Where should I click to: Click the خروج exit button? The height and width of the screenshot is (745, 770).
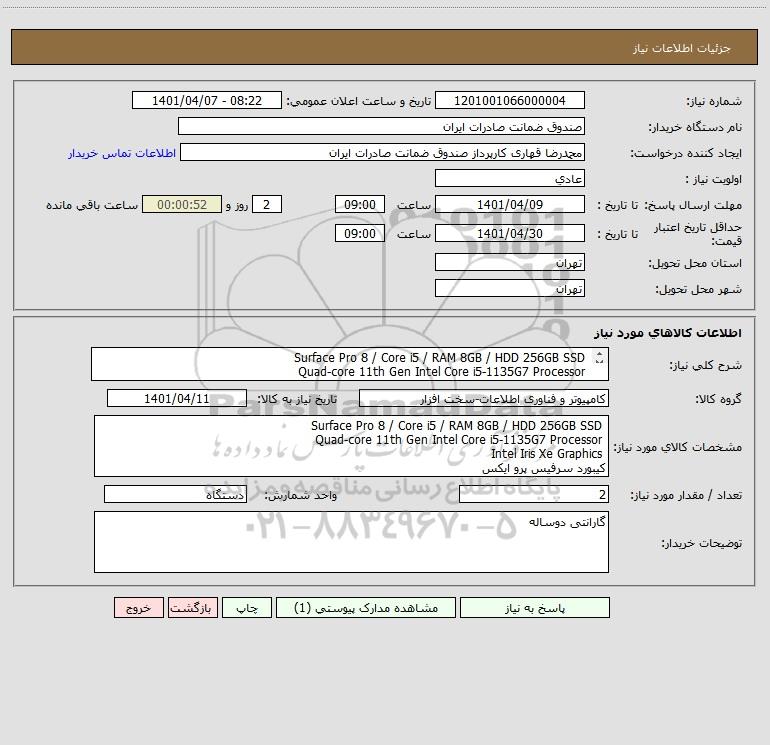[x=138, y=607]
